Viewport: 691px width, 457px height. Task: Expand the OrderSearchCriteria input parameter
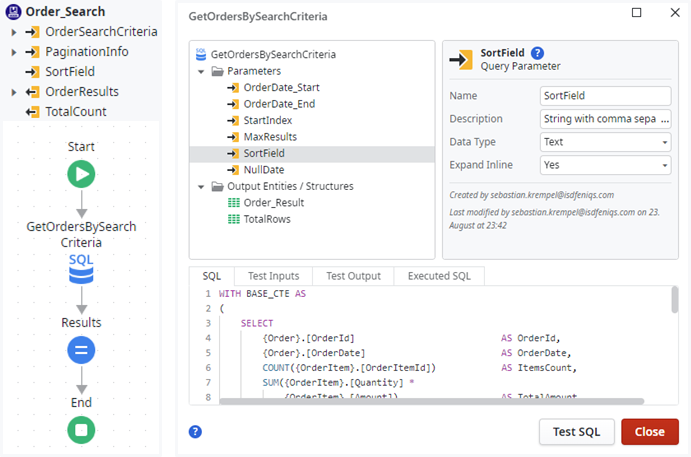12,32
